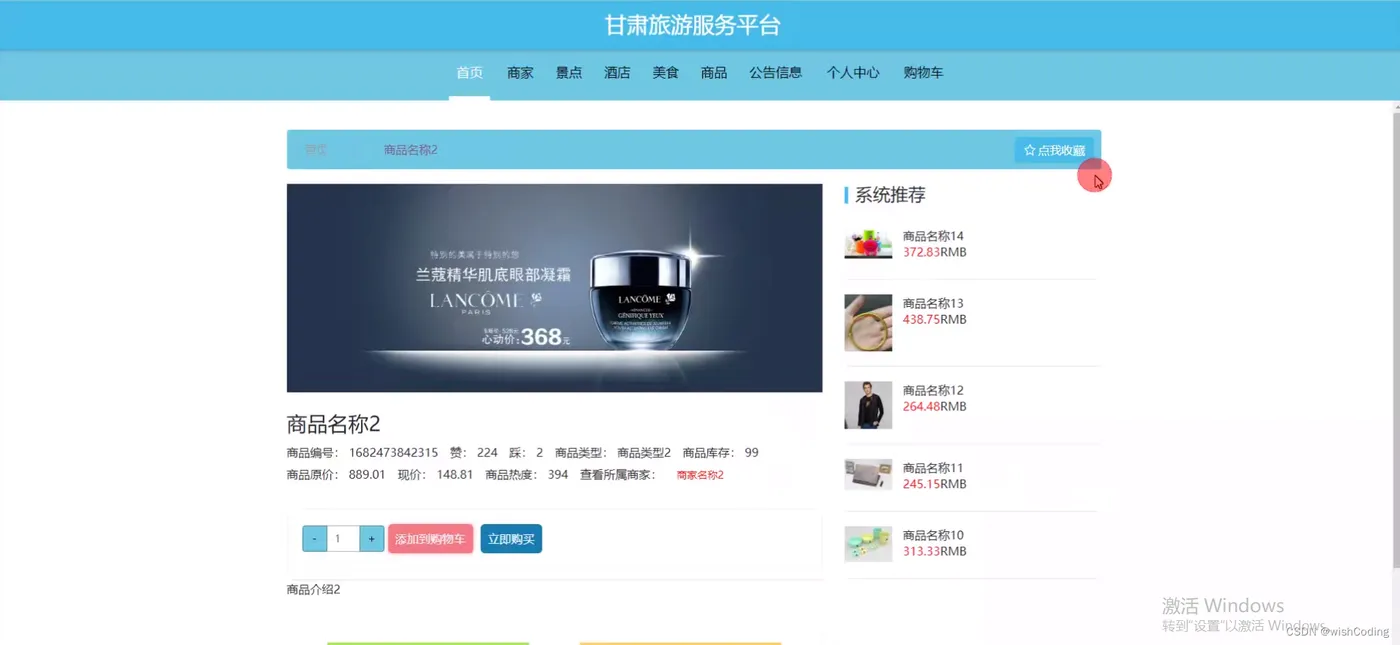
Task: Increase quantity with the plus button
Action: pos(371,539)
